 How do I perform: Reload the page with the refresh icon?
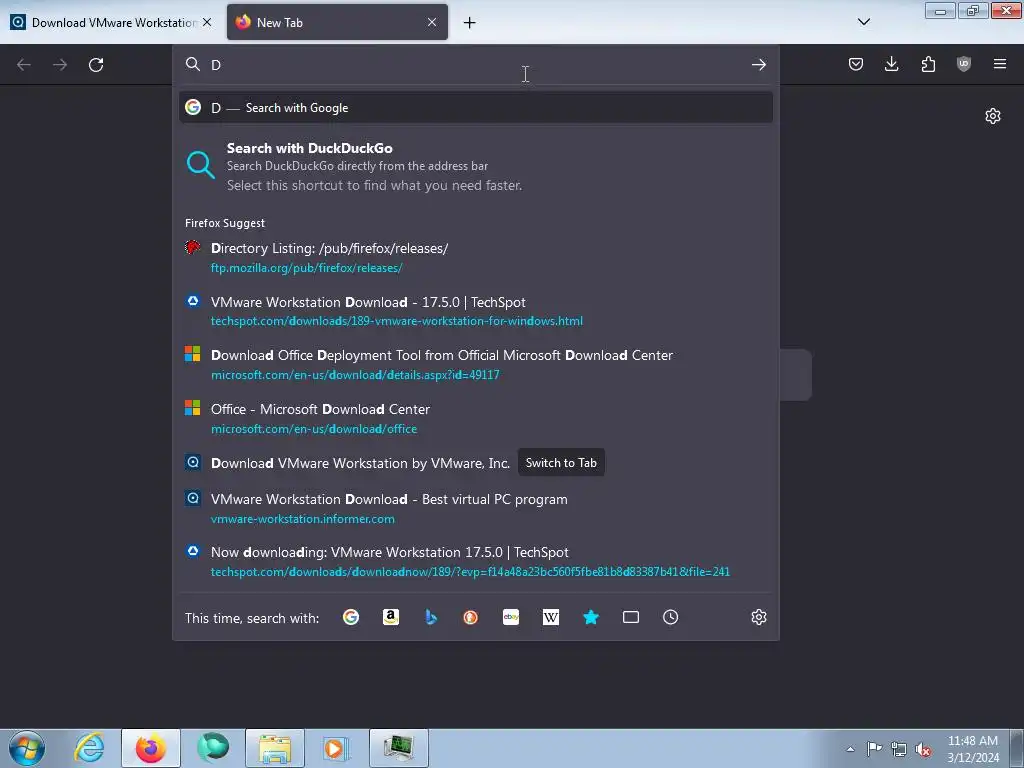point(96,65)
